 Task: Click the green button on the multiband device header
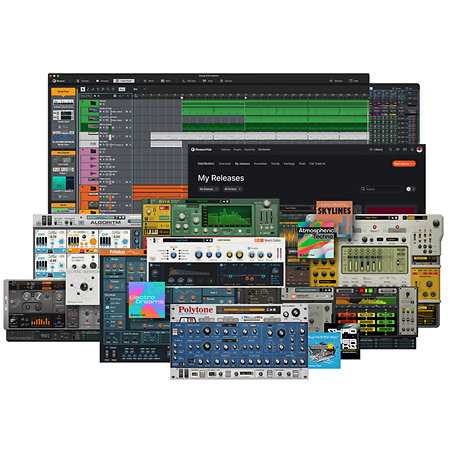tap(371, 291)
